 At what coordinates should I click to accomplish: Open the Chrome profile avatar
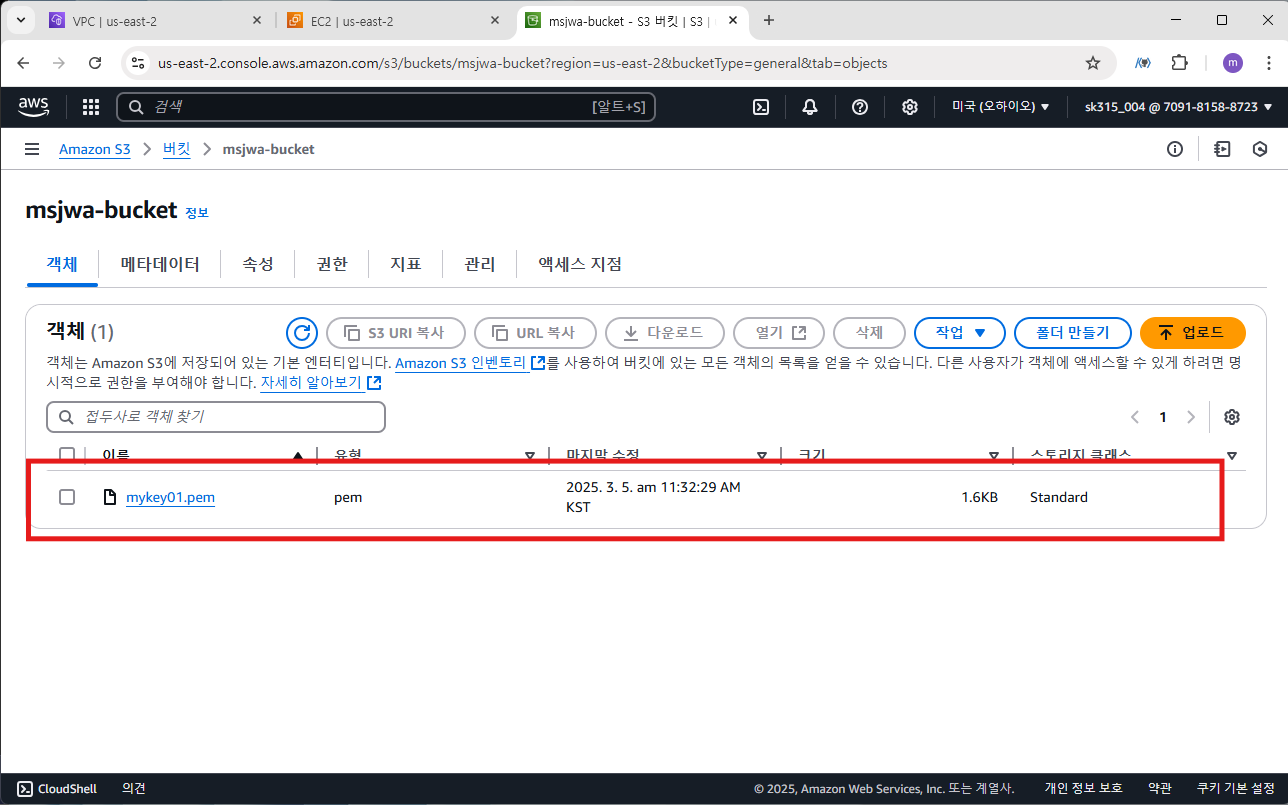point(1233,63)
